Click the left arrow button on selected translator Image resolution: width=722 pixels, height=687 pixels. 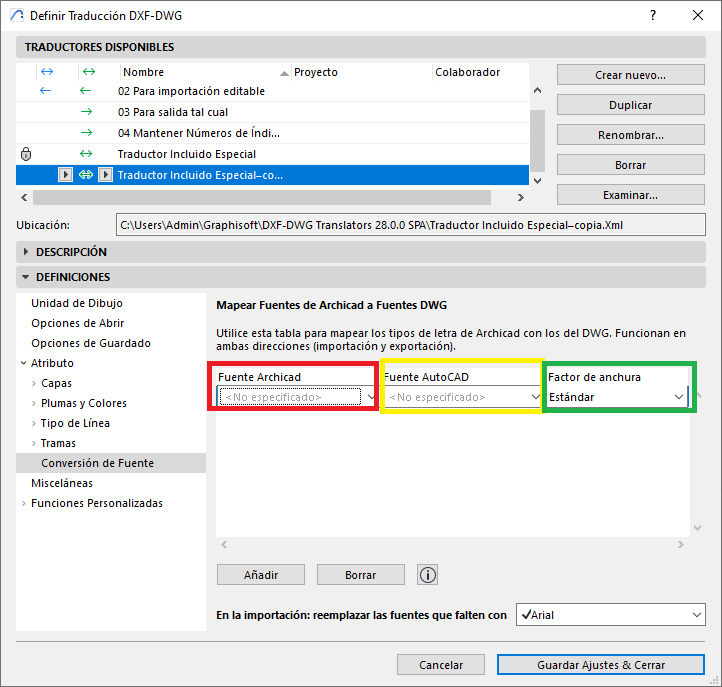point(65,175)
